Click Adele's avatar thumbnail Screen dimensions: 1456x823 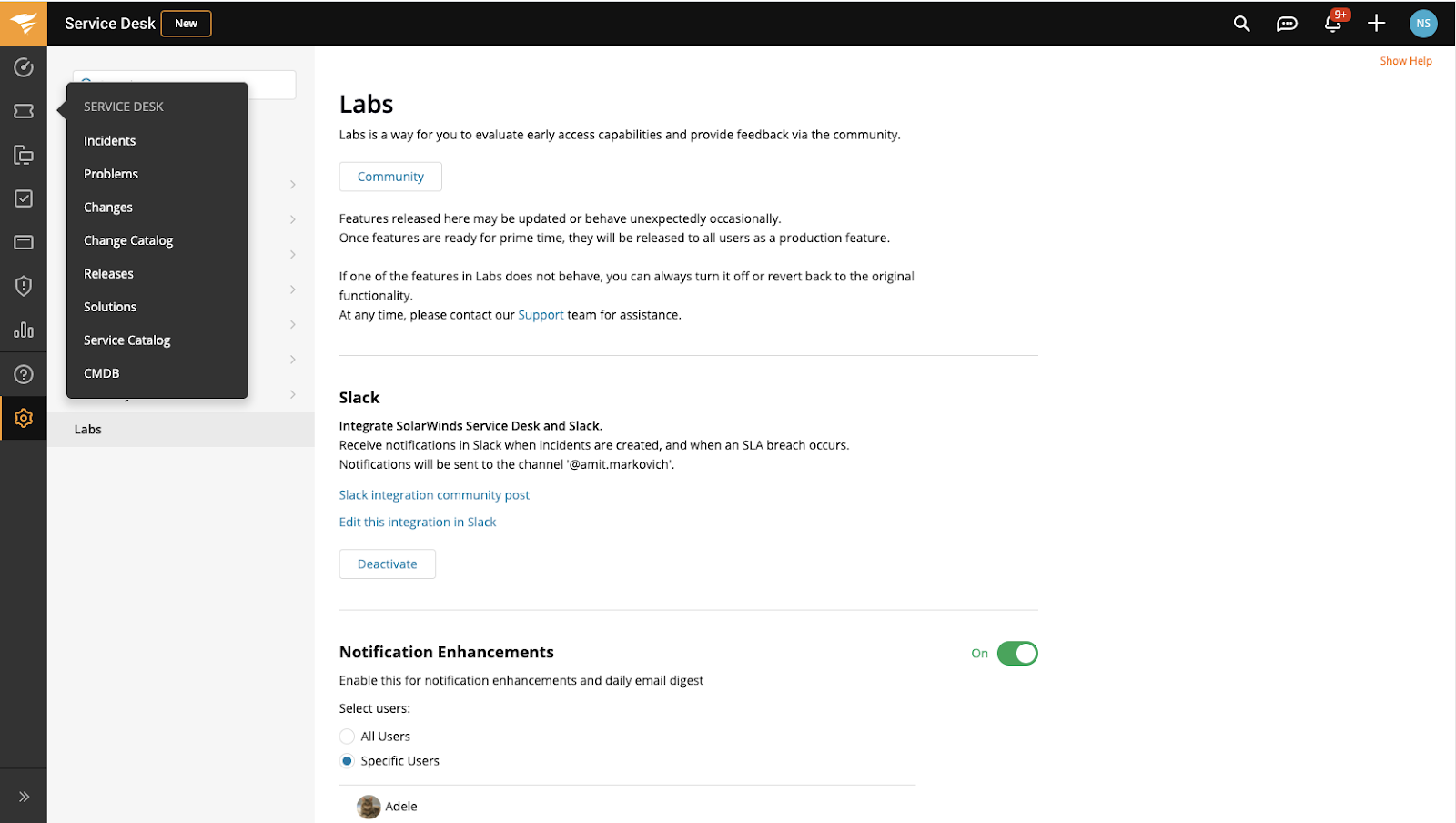click(369, 807)
